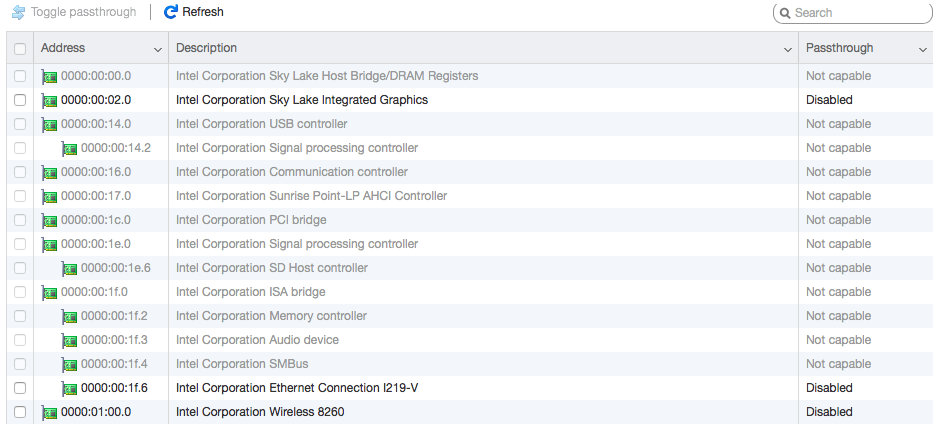The width and height of the screenshot is (933, 424).
Task: Open the Passthrough column dropdown arrow
Action: (923, 49)
